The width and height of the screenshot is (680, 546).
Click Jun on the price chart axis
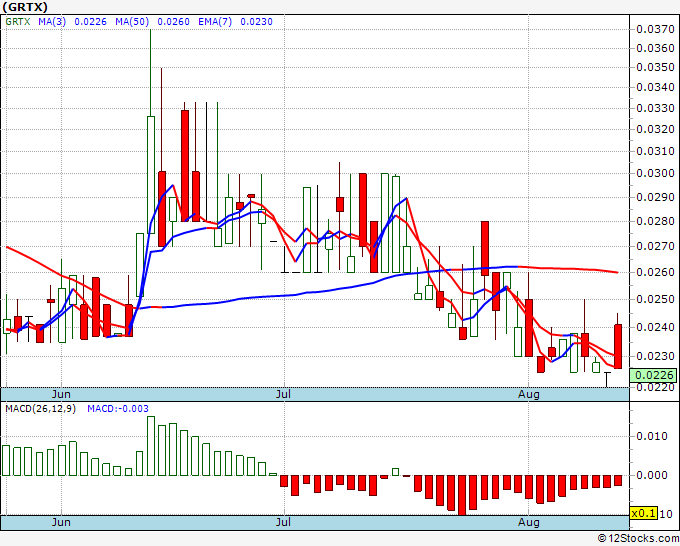pos(61,394)
